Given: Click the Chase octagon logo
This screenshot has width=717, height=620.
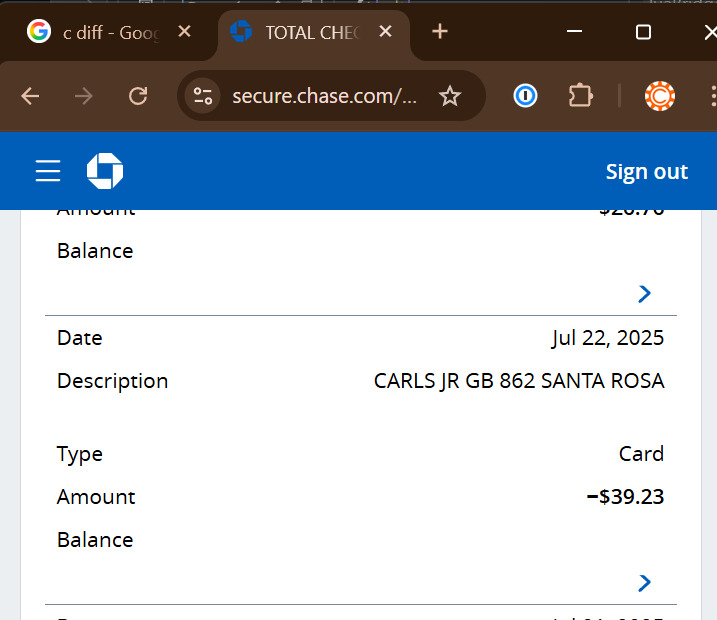Looking at the screenshot, I should pos(105,171).
